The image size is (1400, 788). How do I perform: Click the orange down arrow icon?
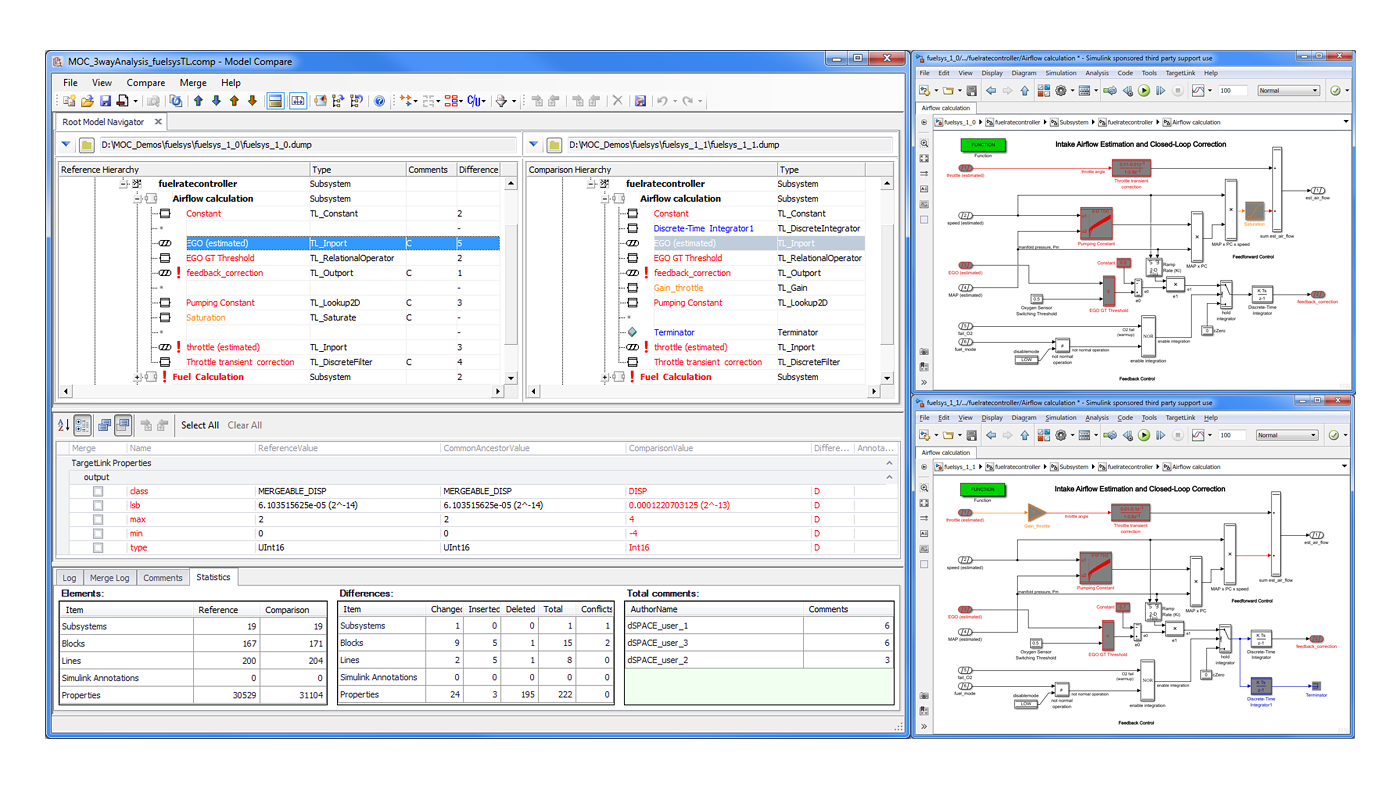(252, 101)
